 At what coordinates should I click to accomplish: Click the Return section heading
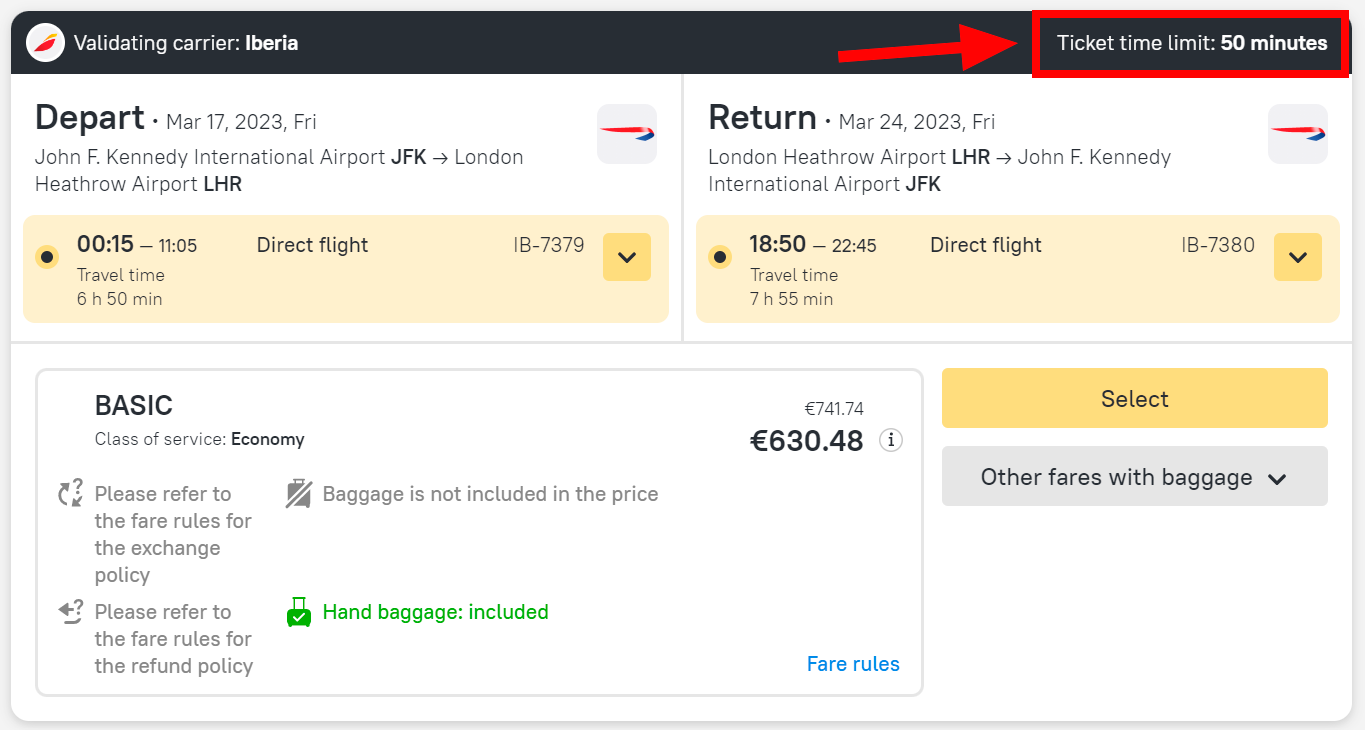[762, 118]
